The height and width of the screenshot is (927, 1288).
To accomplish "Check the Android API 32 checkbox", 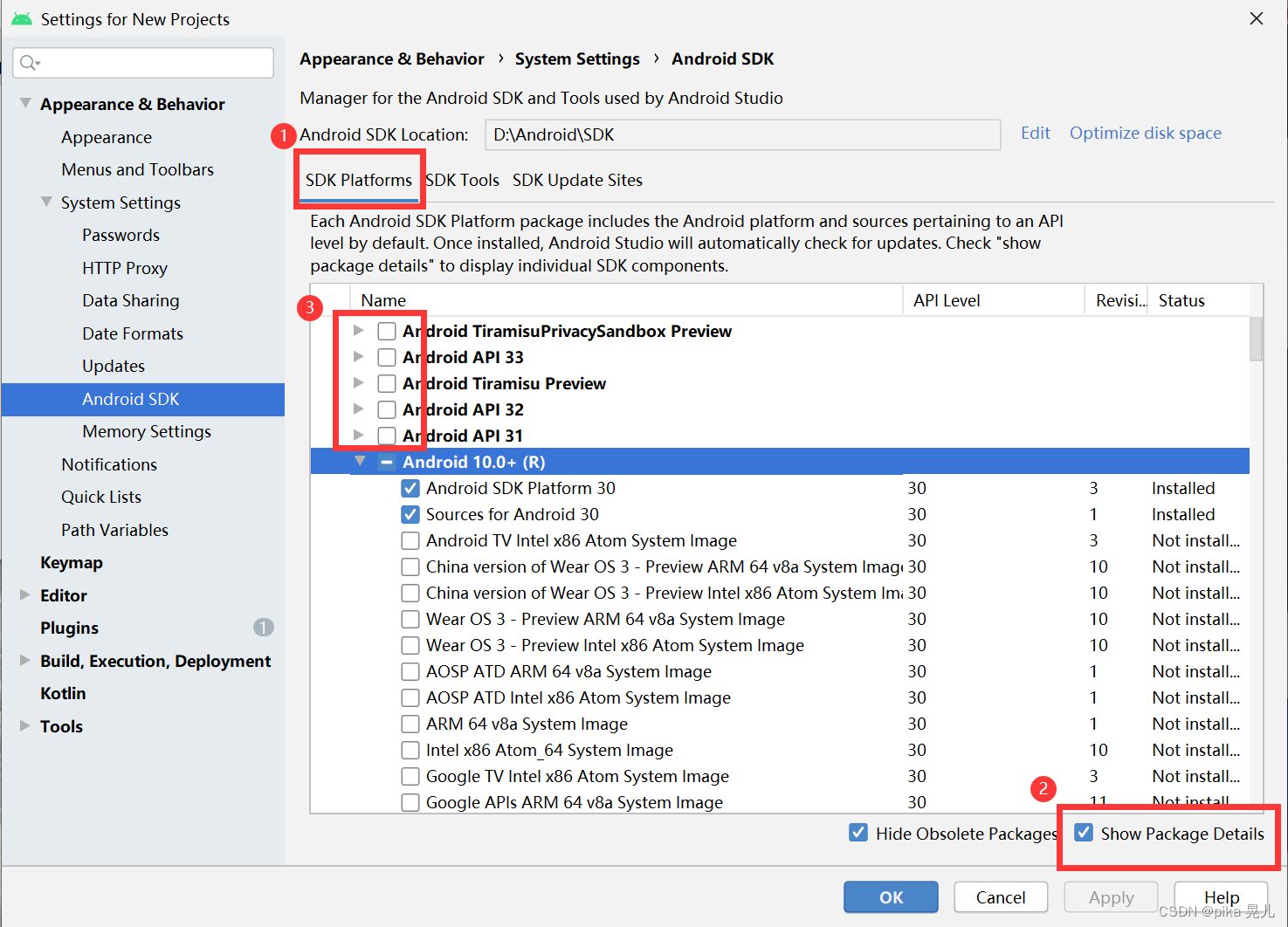I will (387, 410).
